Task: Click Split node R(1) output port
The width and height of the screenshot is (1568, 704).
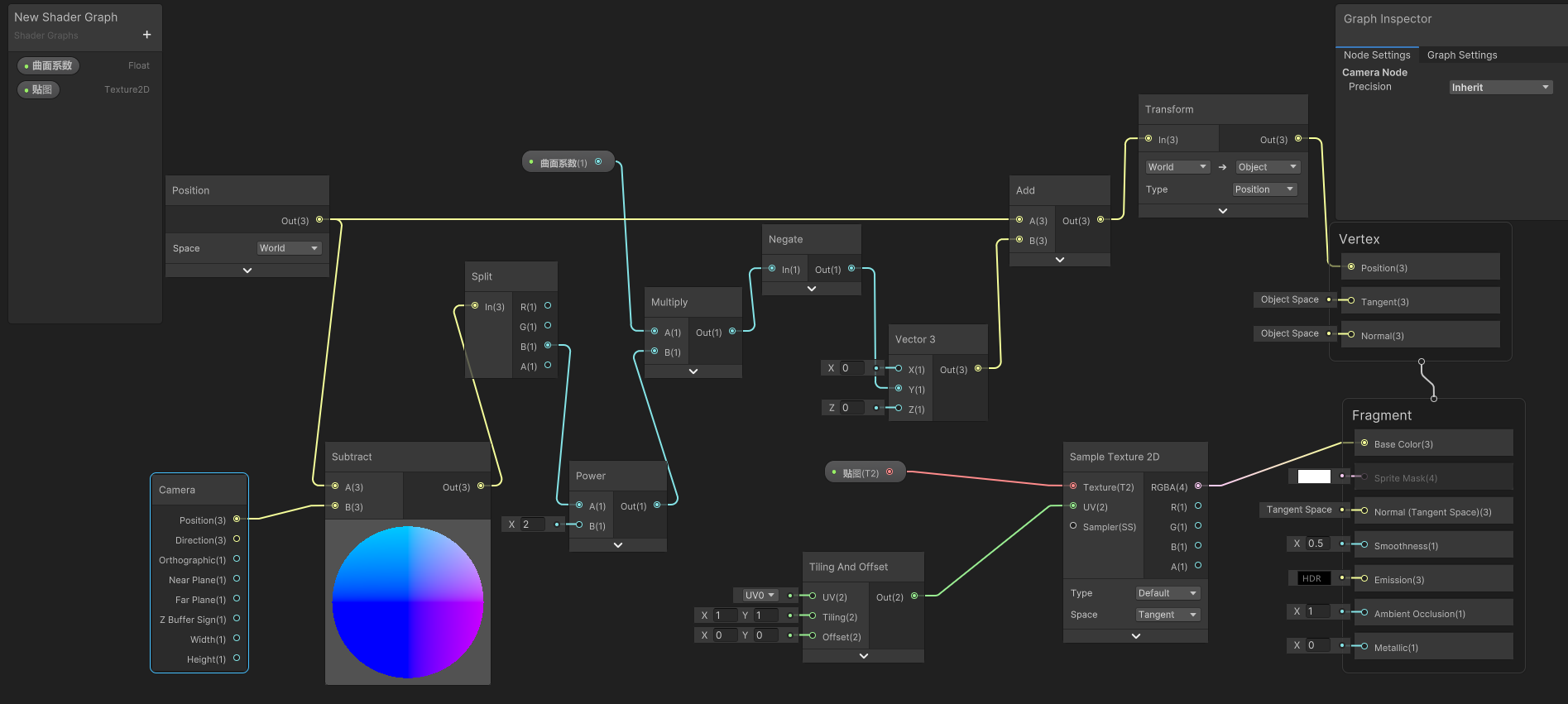Action: [548, 306]
